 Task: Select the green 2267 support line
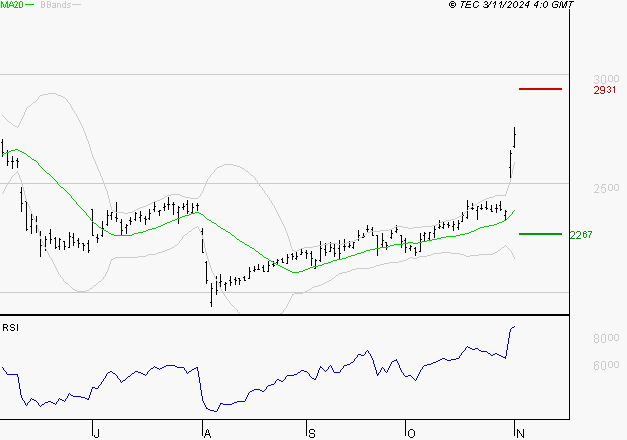pyautogui.click(x=540, y=234)
